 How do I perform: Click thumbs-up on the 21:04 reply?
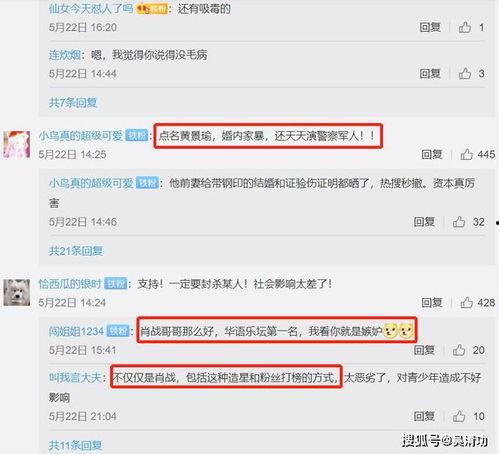[x=459, y=416]
